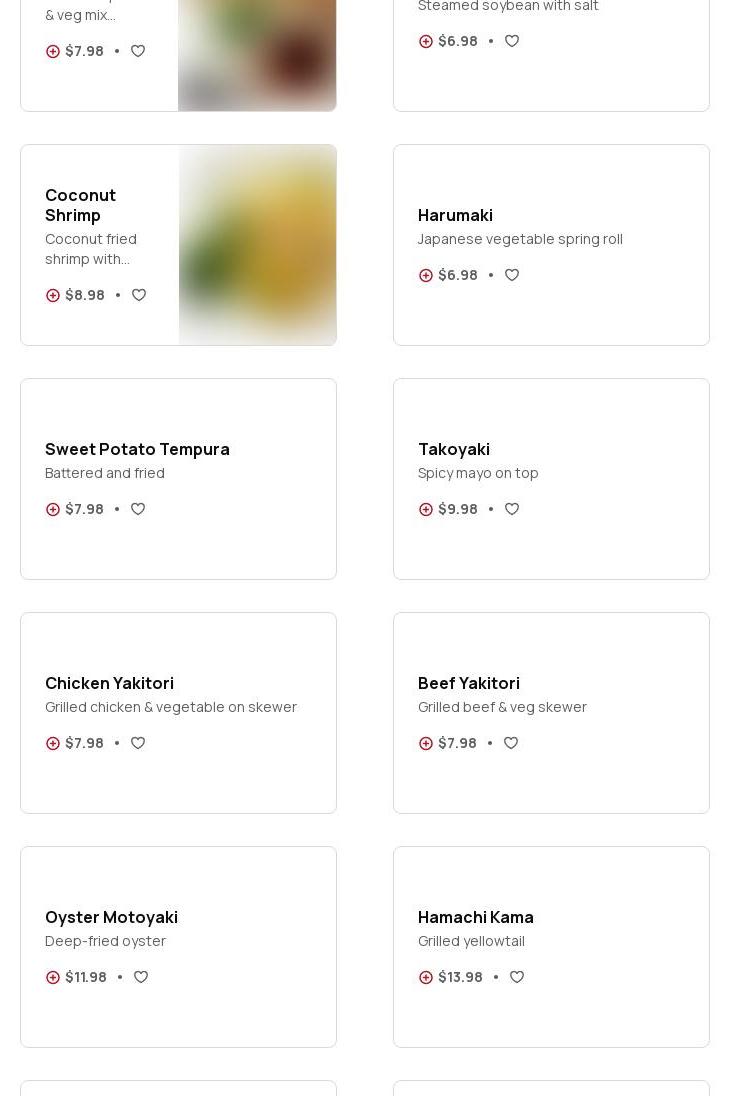Open the Chicken Yakitori item title
The image size is (750, 1096).
point(109,683)
